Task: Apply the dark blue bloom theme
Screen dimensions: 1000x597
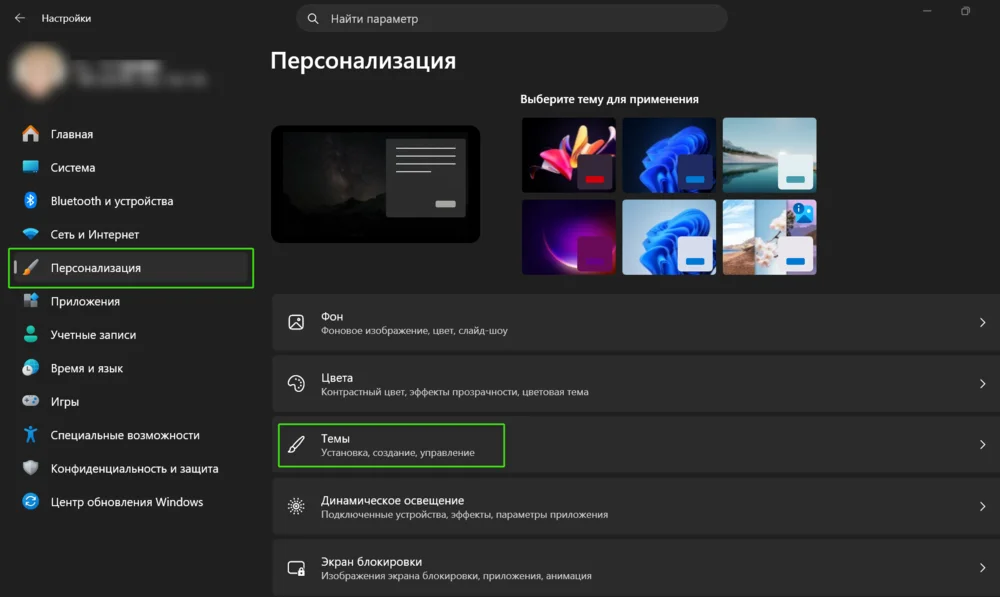Action: 669,155
